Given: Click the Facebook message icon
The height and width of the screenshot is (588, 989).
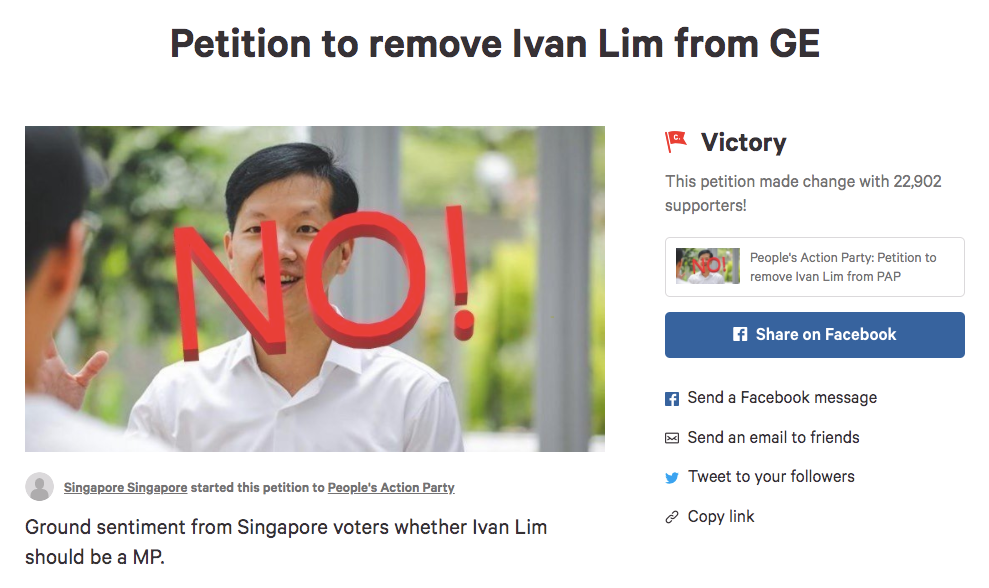Looking at the screenshot, I should click(672, 399).
